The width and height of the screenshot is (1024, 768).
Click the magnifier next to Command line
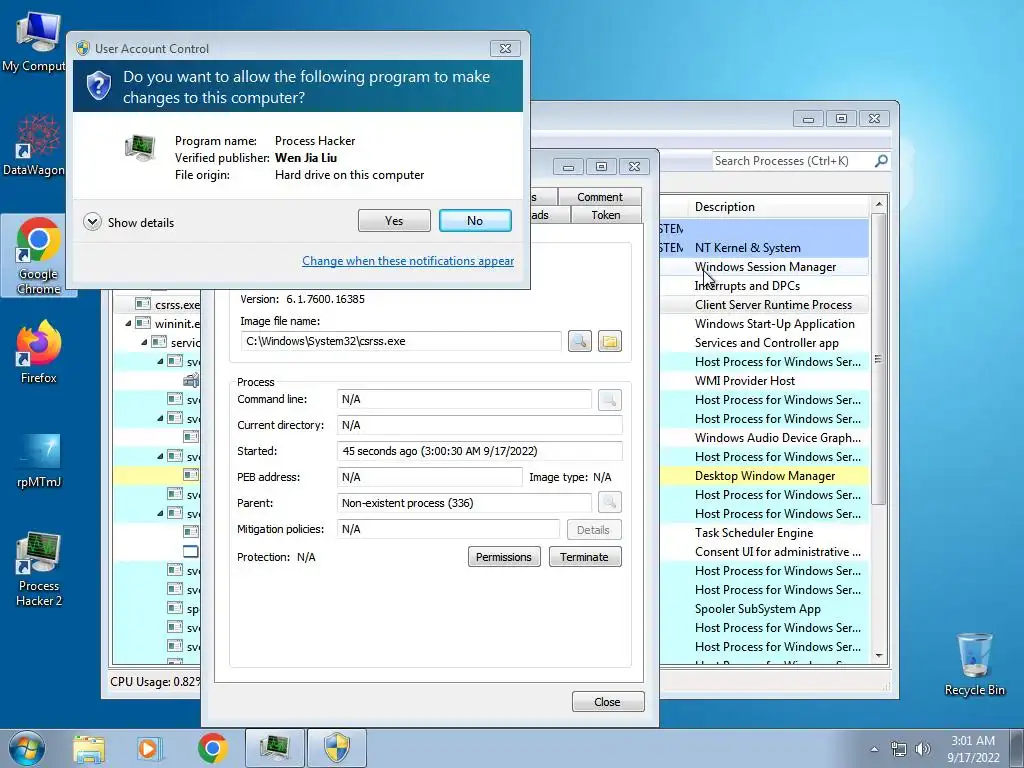[609, 399]
